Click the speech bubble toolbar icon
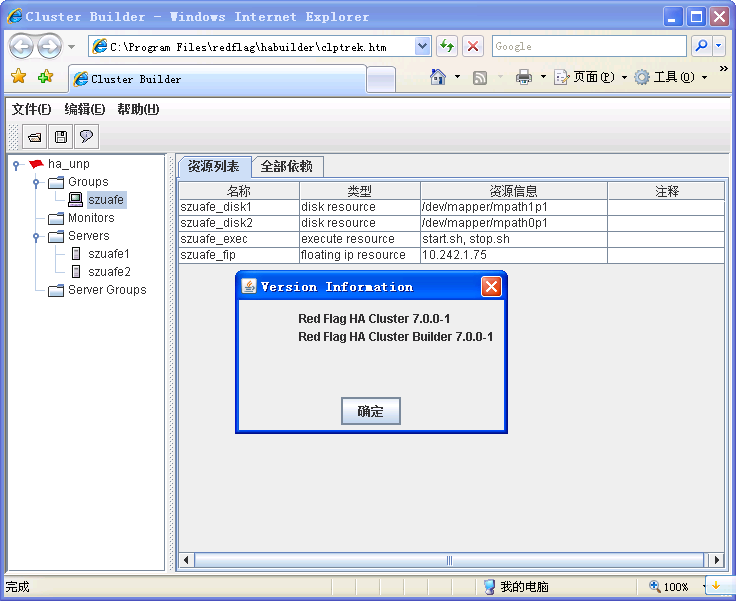The image size is (736, 601). coord(87,137)
